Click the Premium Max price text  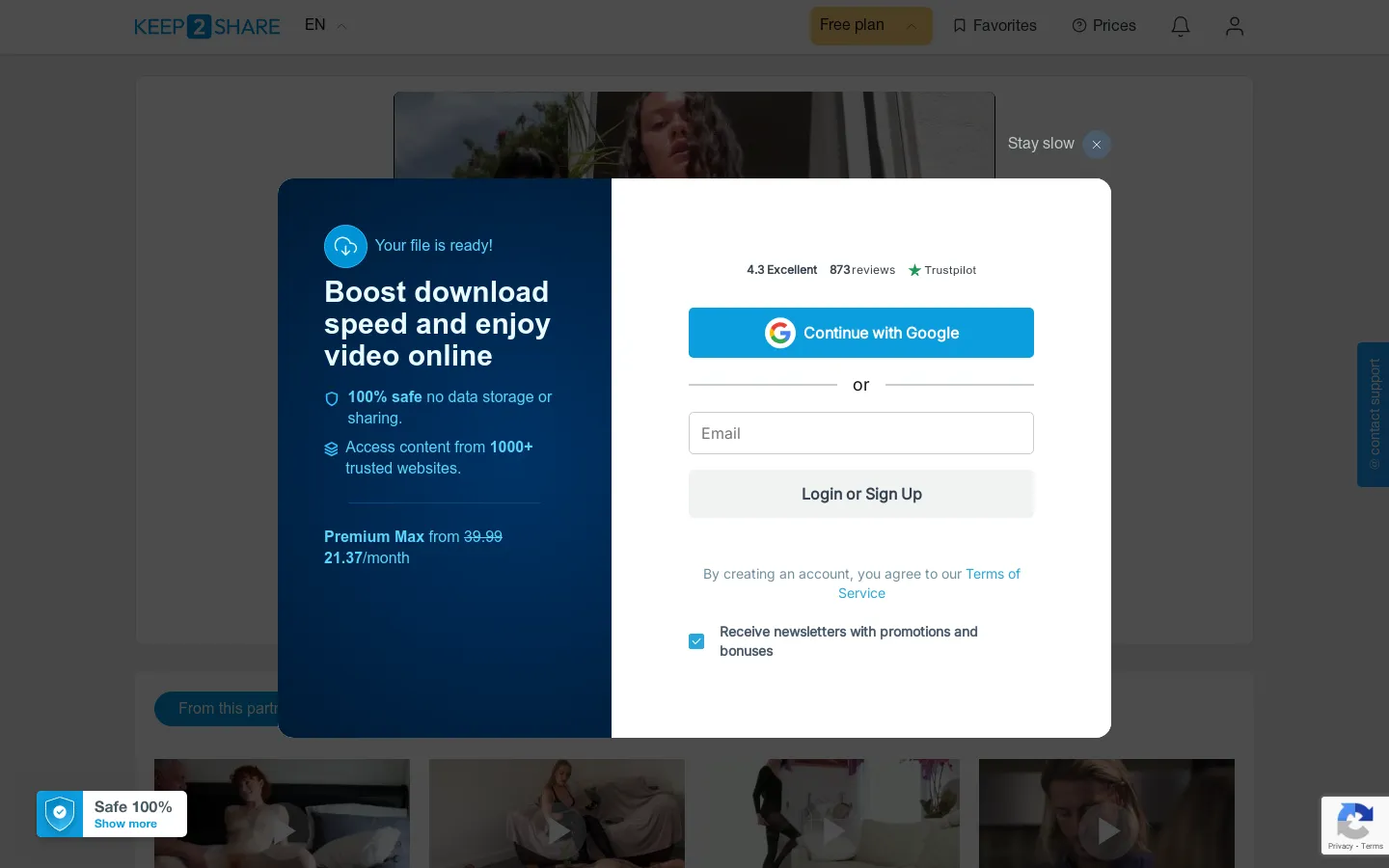[413, 547]
